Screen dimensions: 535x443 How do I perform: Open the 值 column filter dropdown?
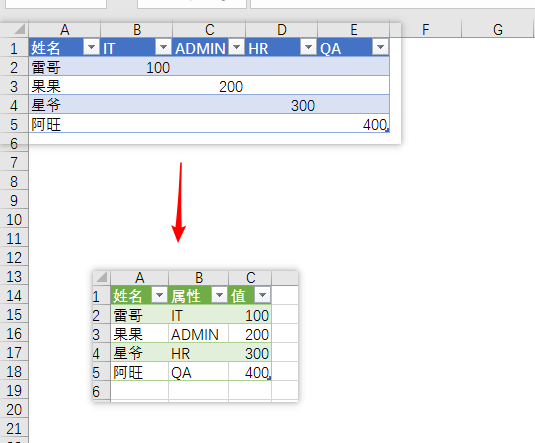[263, 295]
